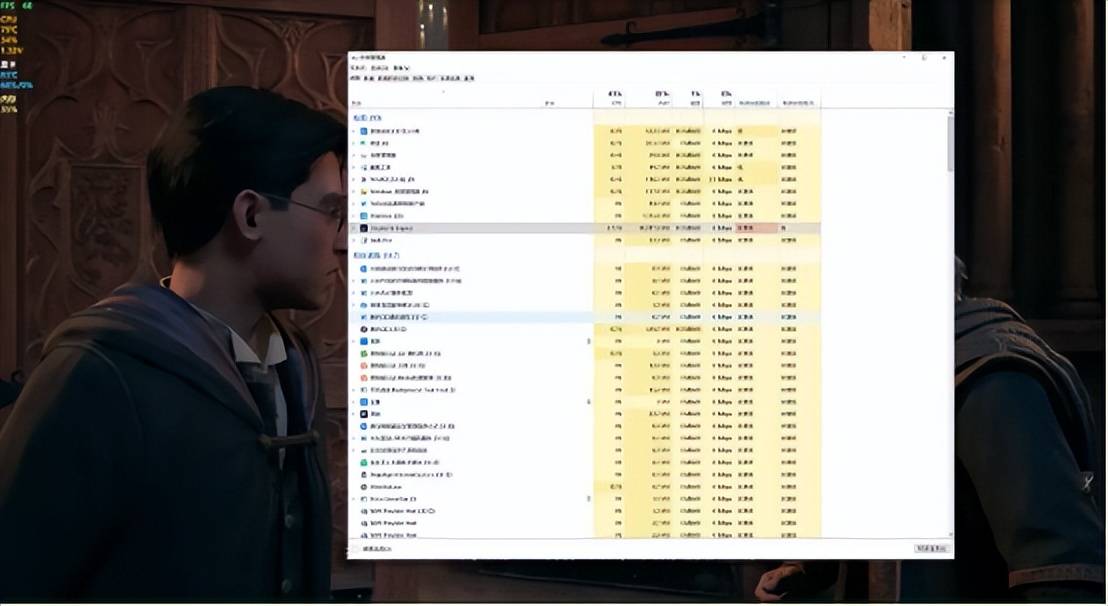Open the 查看 (View) menu

click(401, 68)
